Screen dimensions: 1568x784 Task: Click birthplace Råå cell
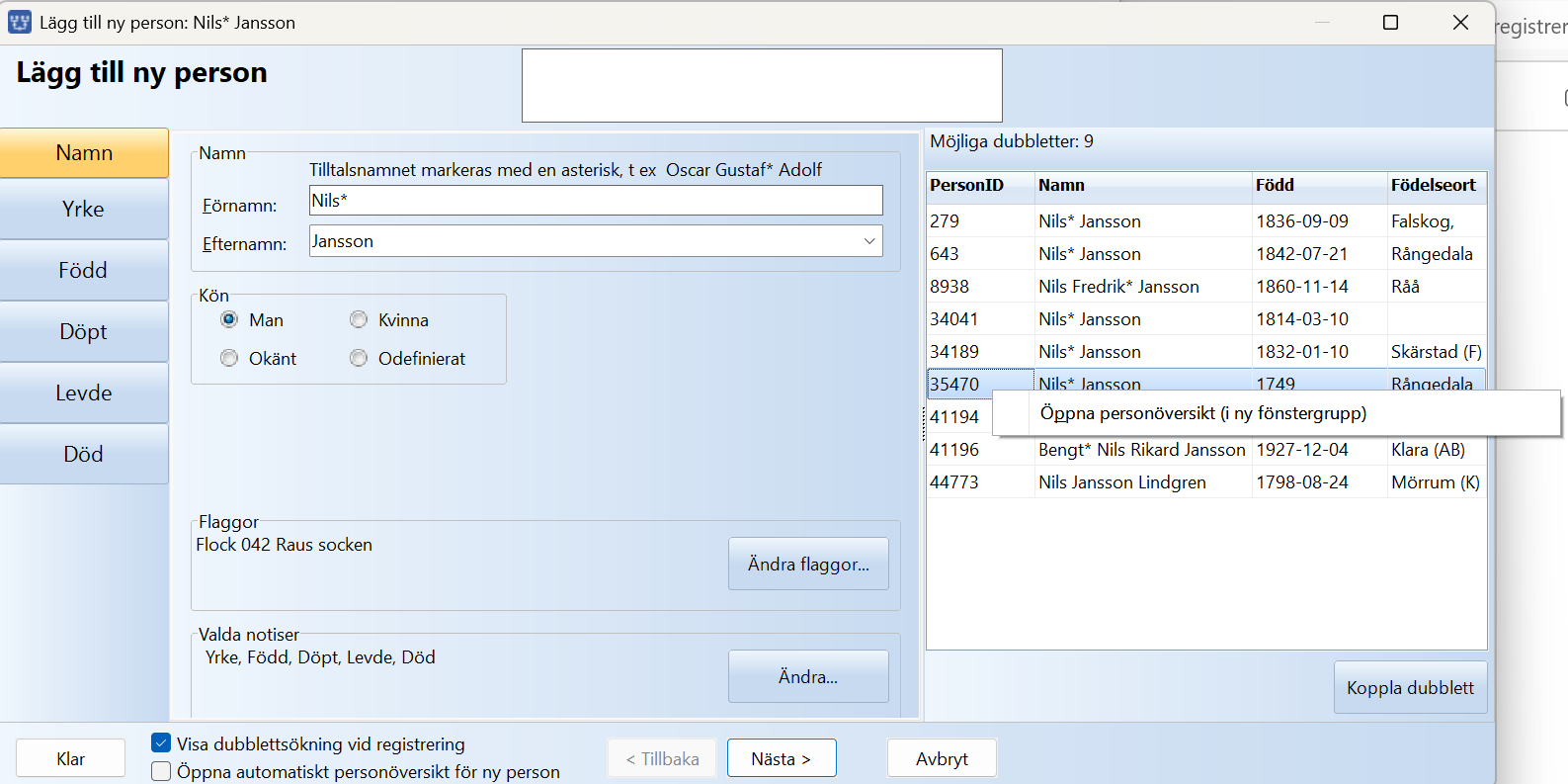coord(1437,287)
